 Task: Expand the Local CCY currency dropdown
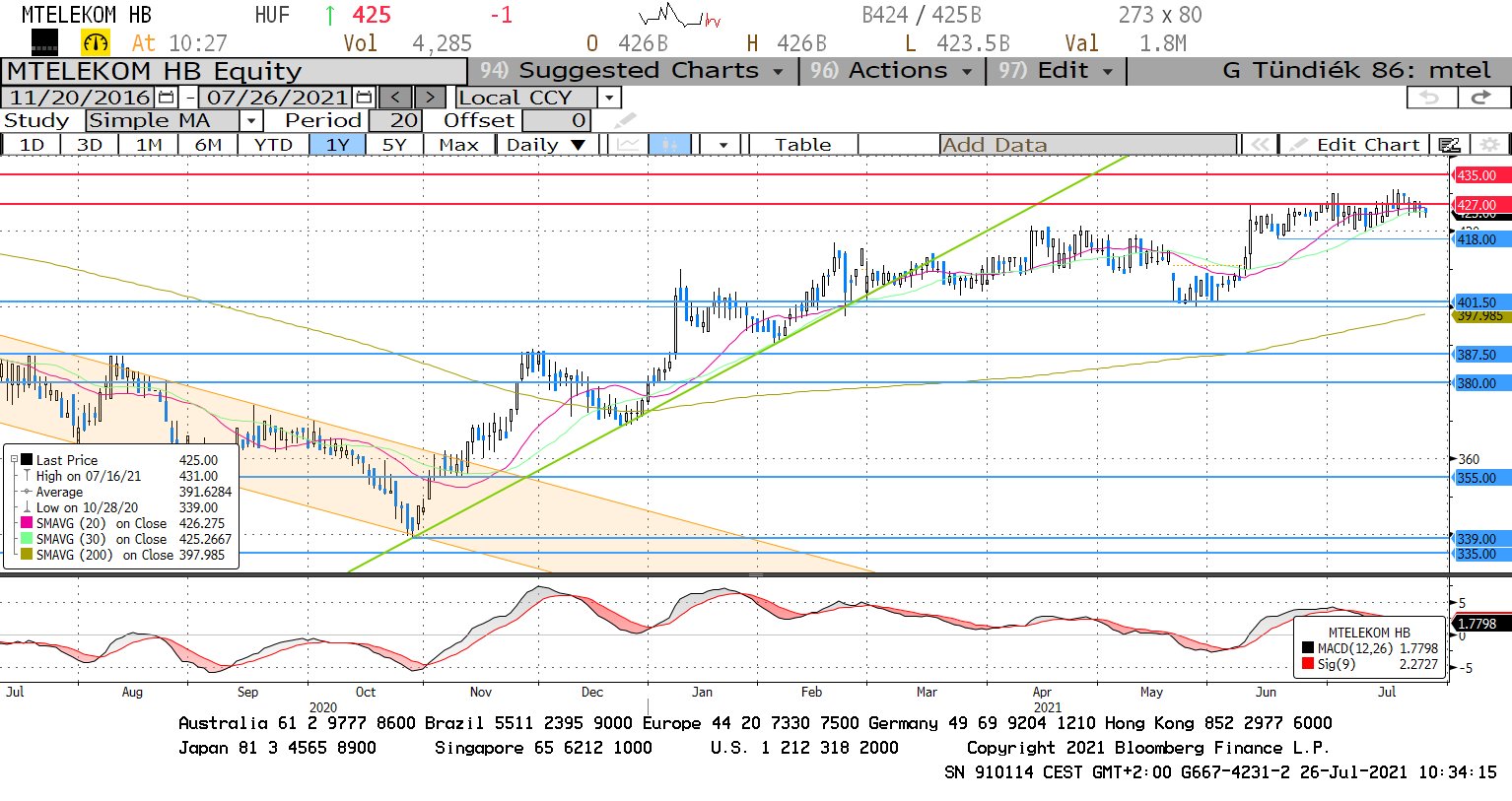tap(609, 98)
